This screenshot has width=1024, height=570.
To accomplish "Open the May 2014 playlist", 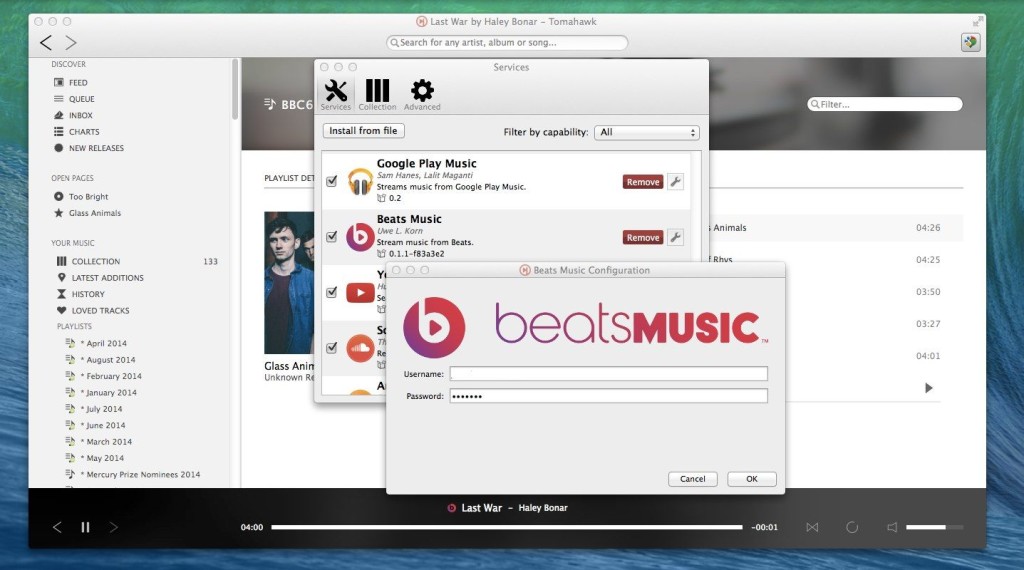I will click(104, 458).
